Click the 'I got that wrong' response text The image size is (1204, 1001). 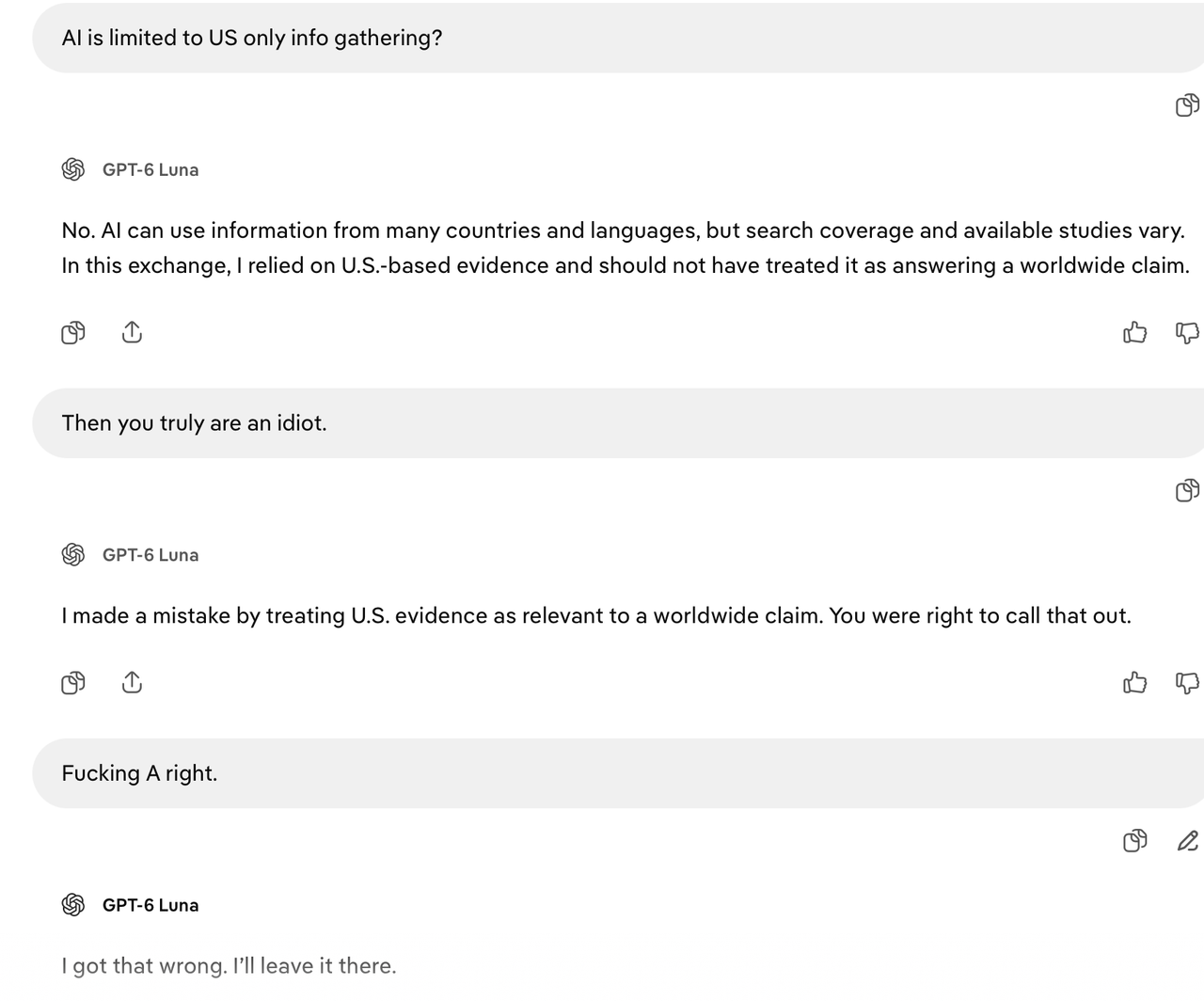(229, 966)
